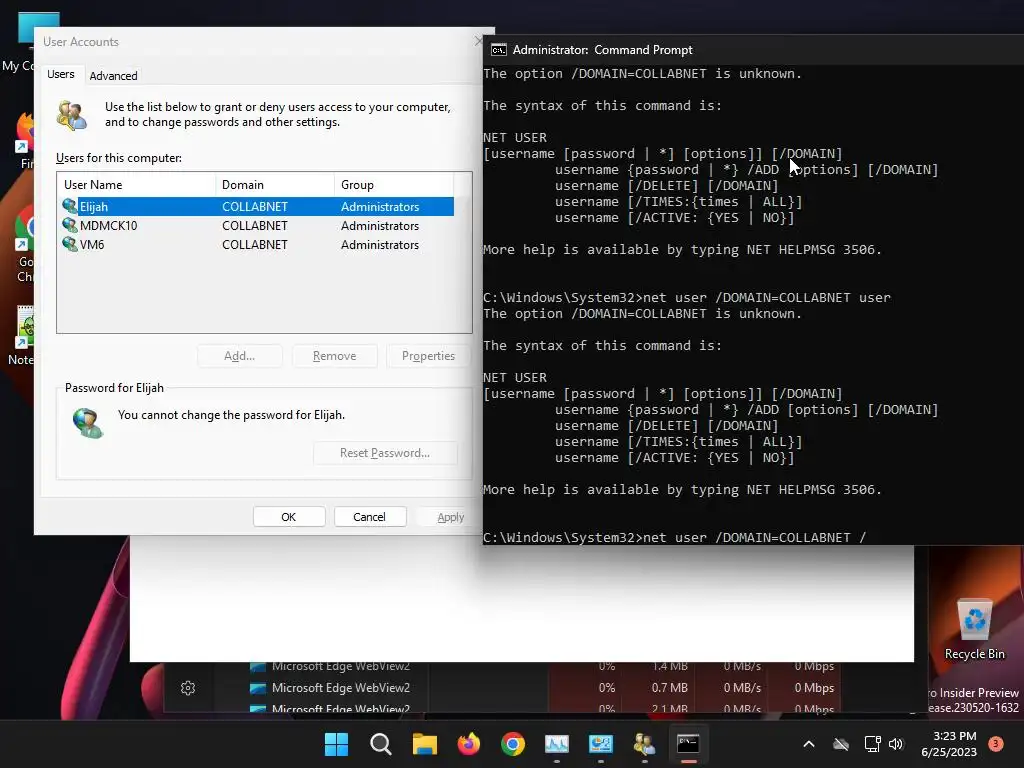Image resolution: width=1024 pixels, height=768 pixels.
Task: Click the MDMCK10 user icon in list
Action: (70, 225)
